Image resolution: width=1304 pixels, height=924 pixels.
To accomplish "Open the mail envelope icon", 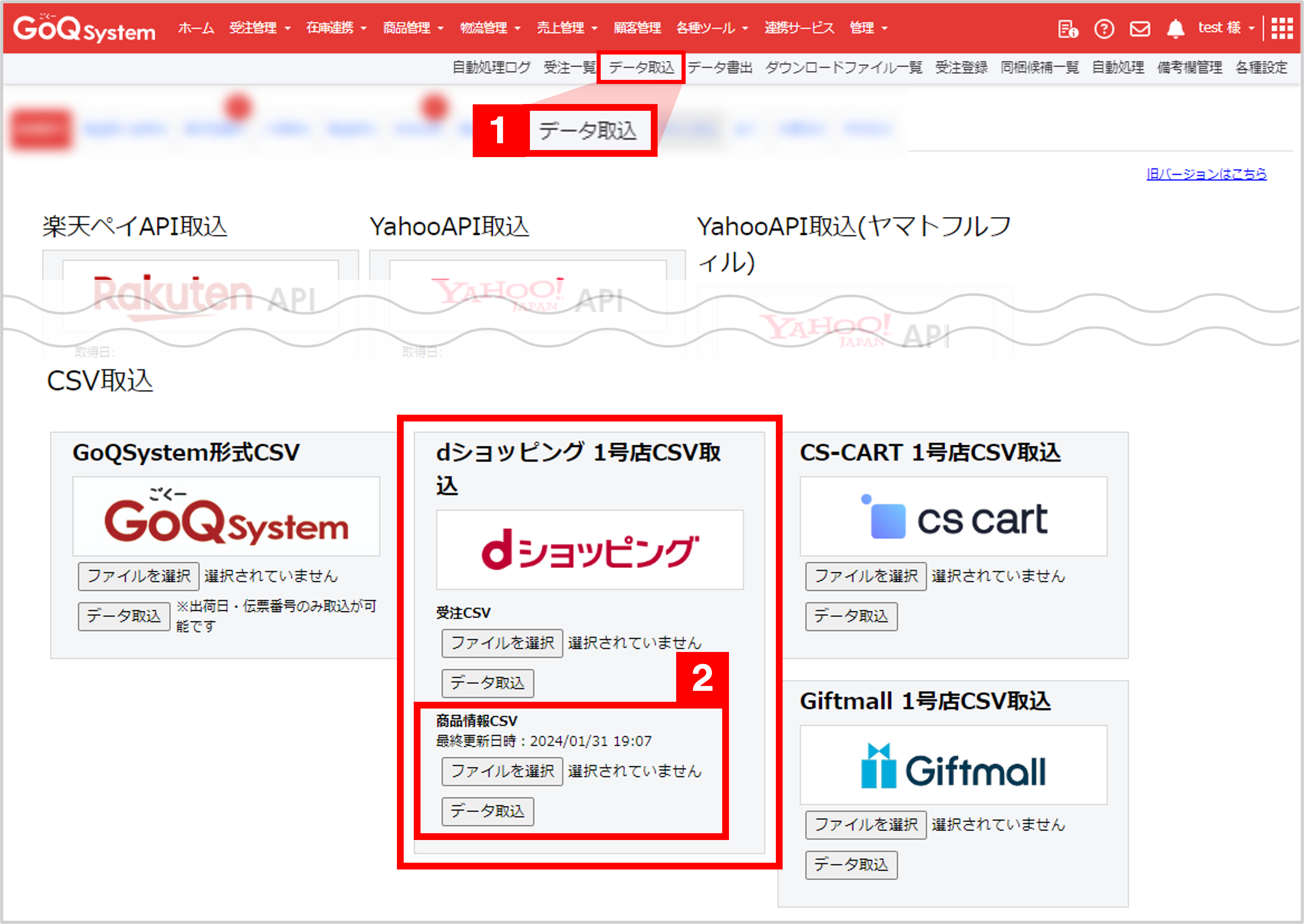I will (1139, 29).
